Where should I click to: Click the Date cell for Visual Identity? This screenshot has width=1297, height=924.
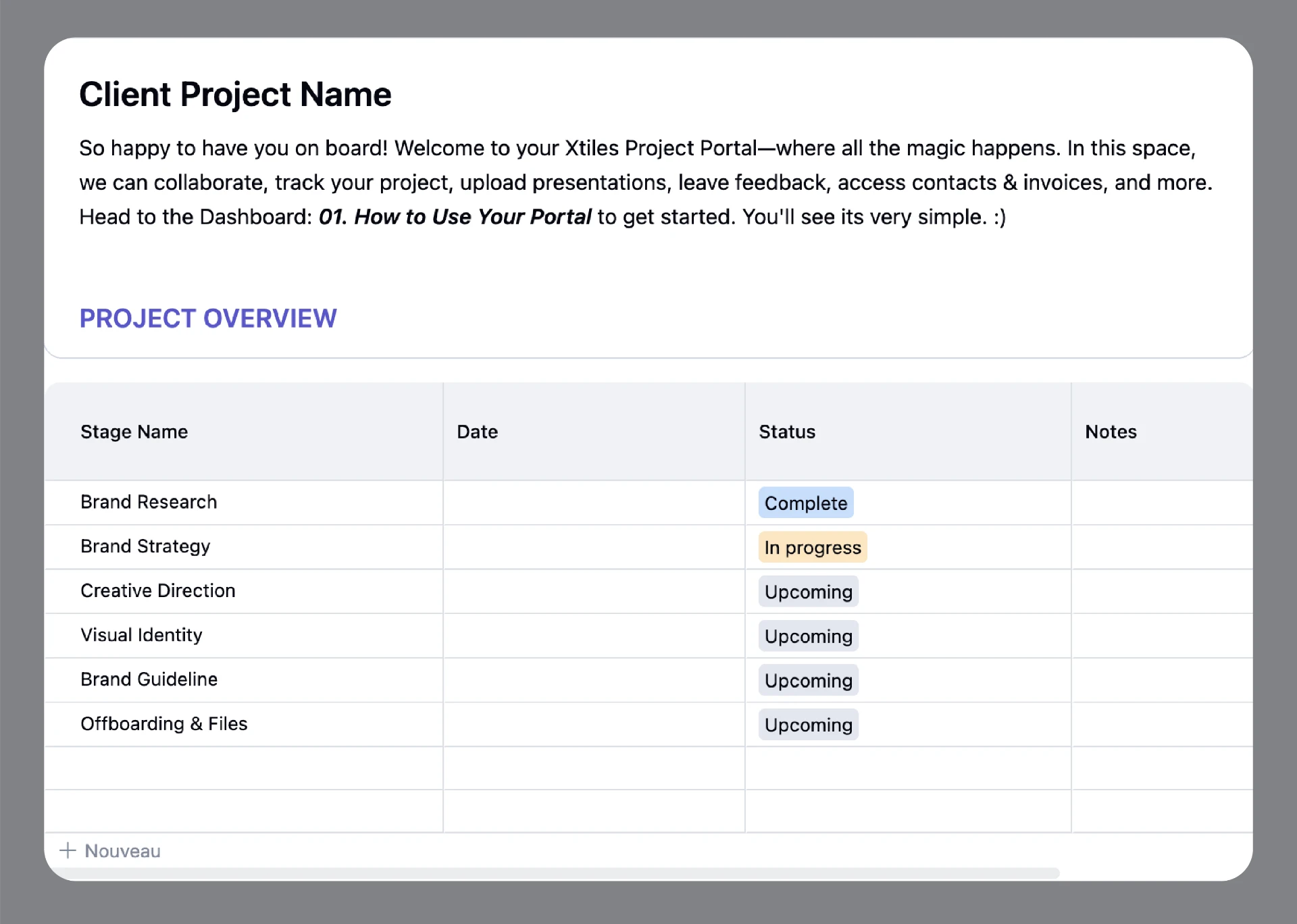click(594, 636)
